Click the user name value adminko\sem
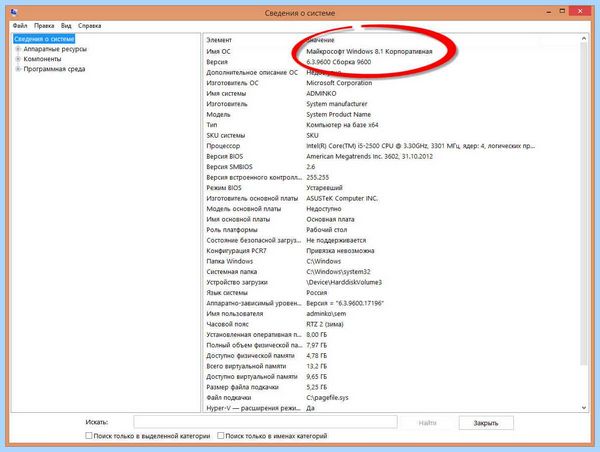Viewport: 600px width, 452px height. (x=326, y=314)
